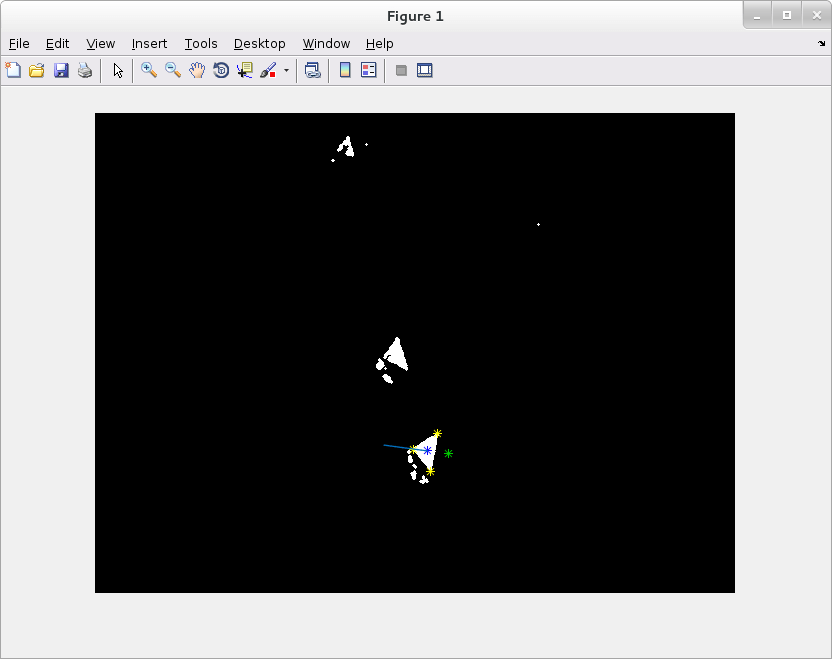Image resolution: width=832 pixels, height=659 pixels.
Task: Activate the Zoom Out magnifier tool
Action: (173, 70)
